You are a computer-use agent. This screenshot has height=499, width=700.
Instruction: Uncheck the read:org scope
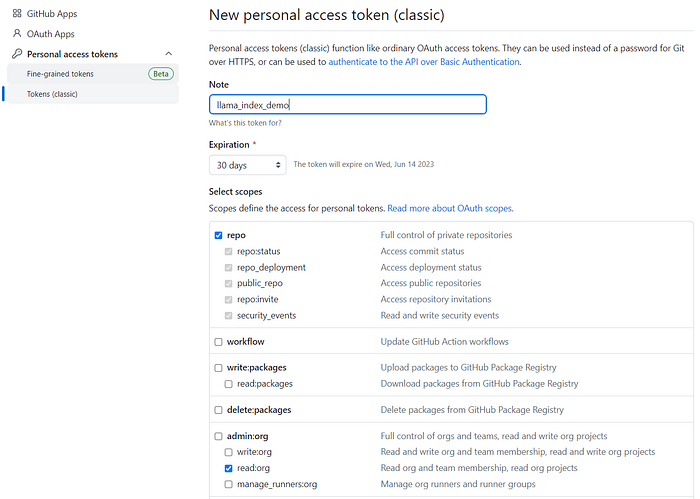(x=229, y=468)
